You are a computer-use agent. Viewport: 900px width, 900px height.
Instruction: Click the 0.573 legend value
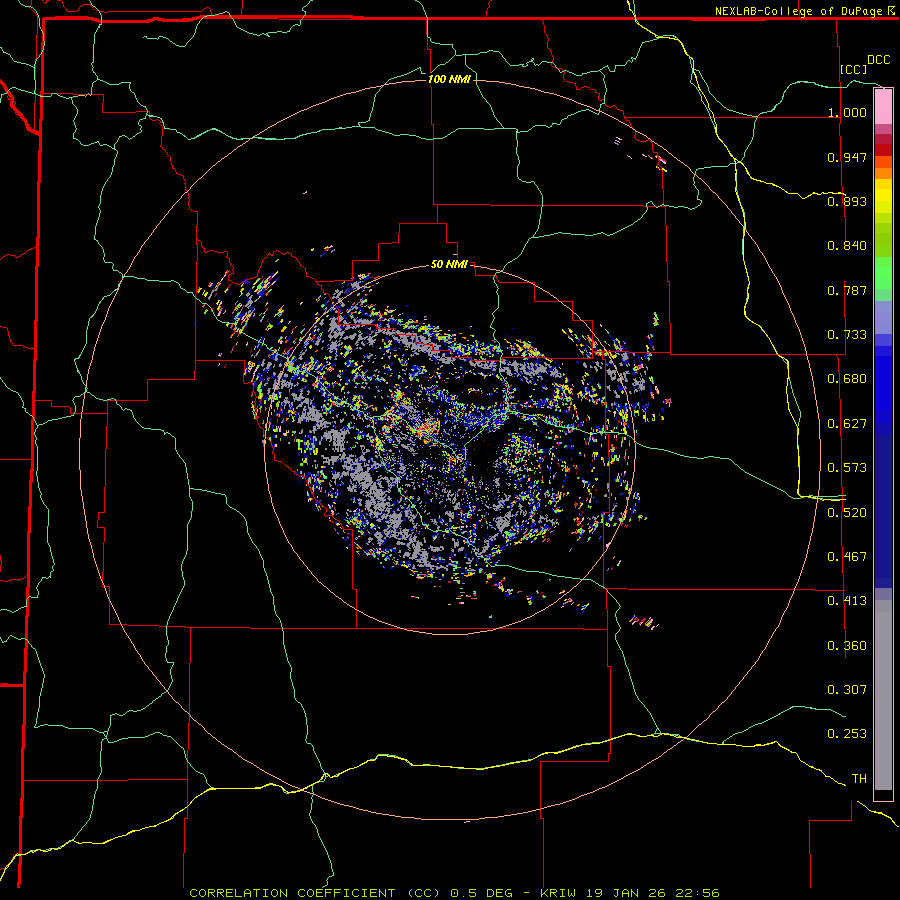847,468
